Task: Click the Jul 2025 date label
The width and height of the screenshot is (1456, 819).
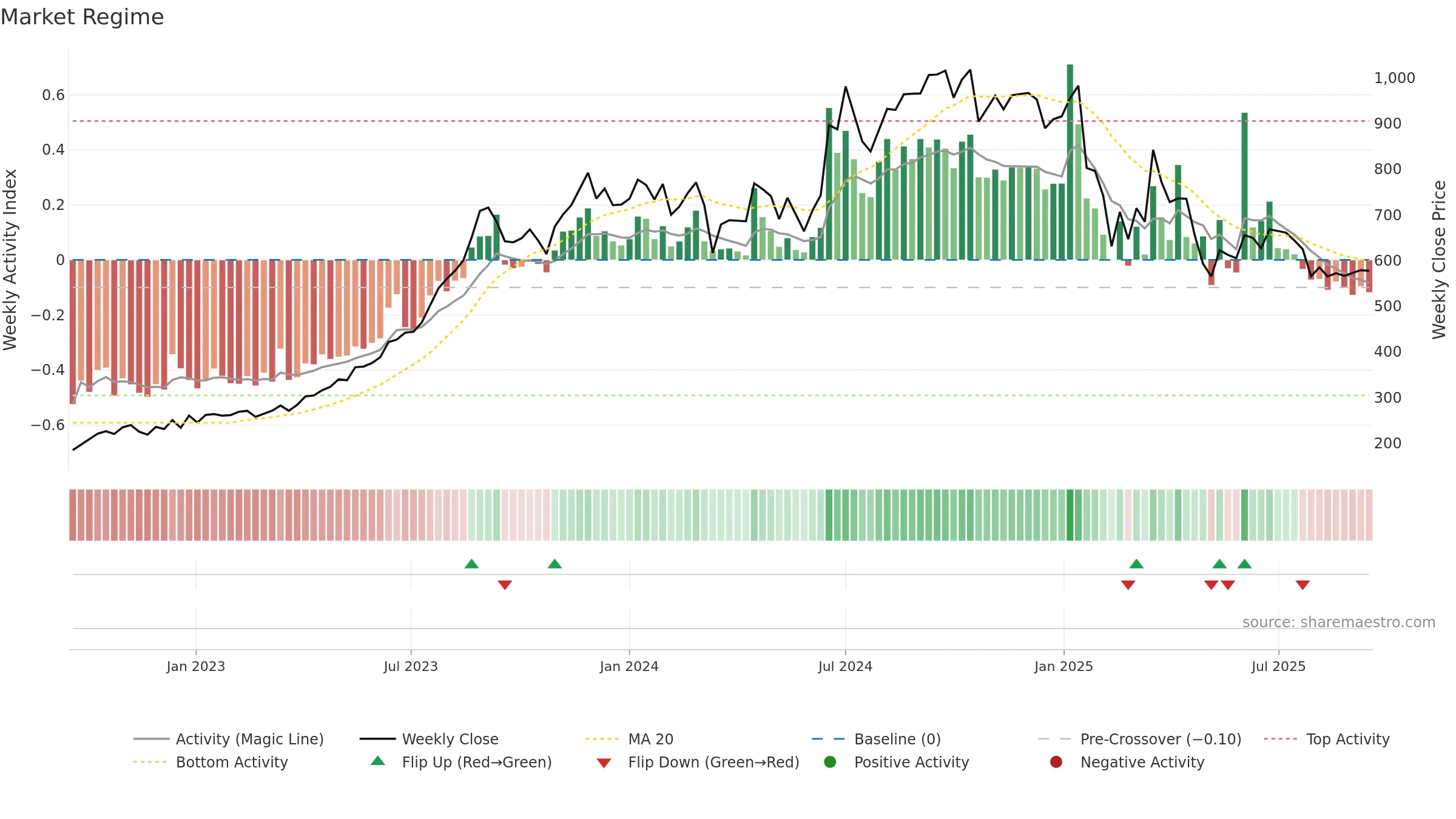Action: click(1278, 667)
